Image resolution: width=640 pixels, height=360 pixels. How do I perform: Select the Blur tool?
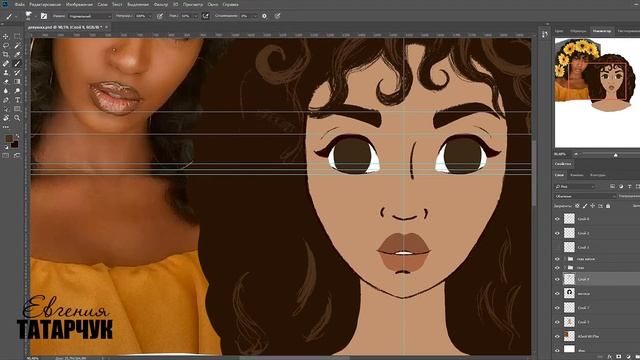pyautogui.click(x=6, y=91)
